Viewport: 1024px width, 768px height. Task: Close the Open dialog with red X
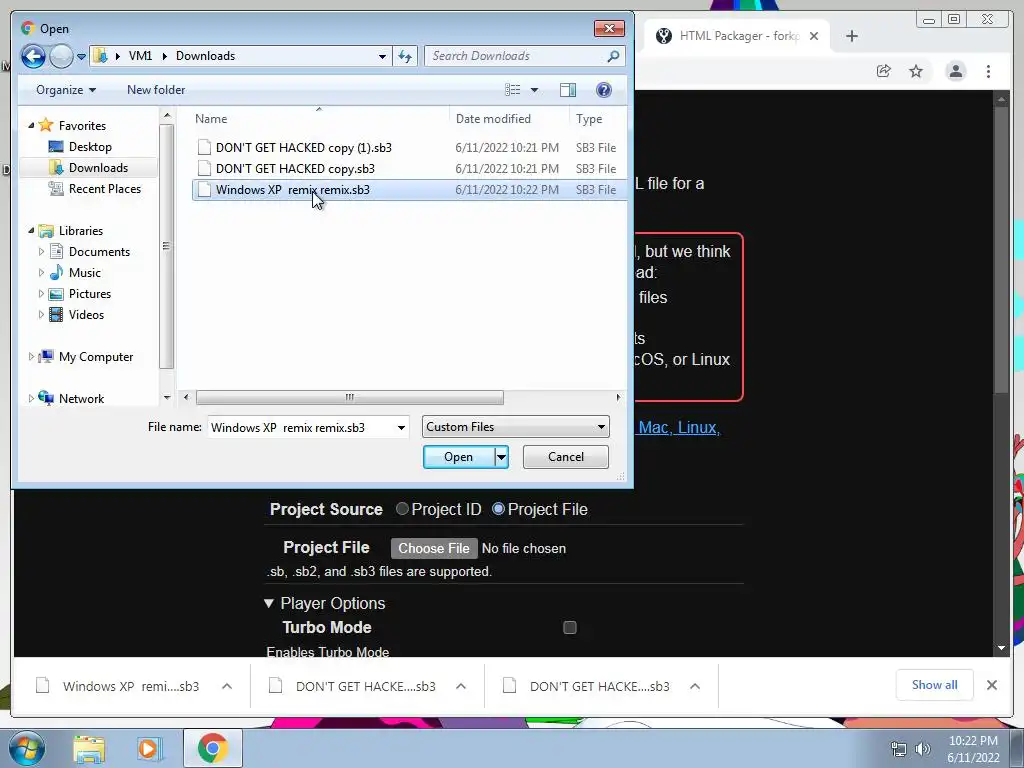click(609, 29)
